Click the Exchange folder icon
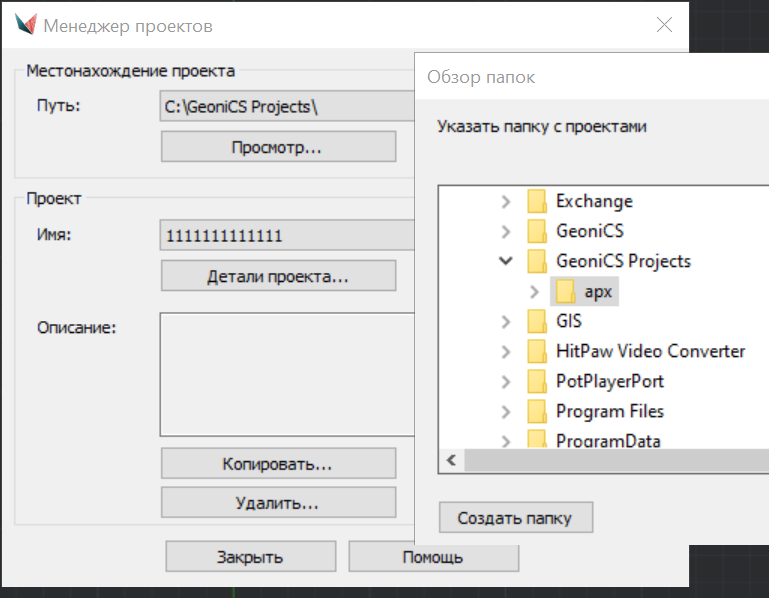769x598 pixels. click(537, 201)
